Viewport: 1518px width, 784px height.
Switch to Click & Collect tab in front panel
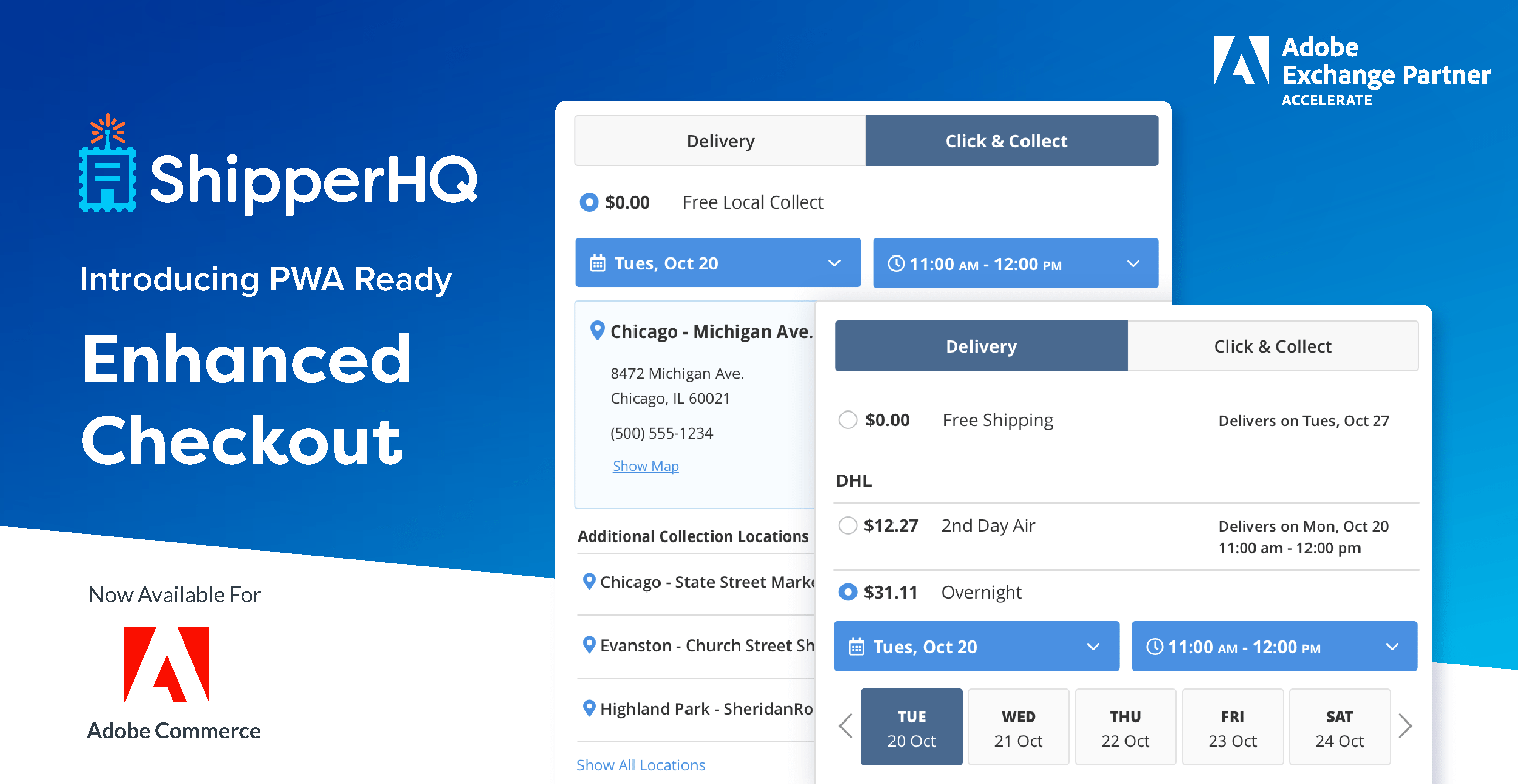[x=1273, y=346]
